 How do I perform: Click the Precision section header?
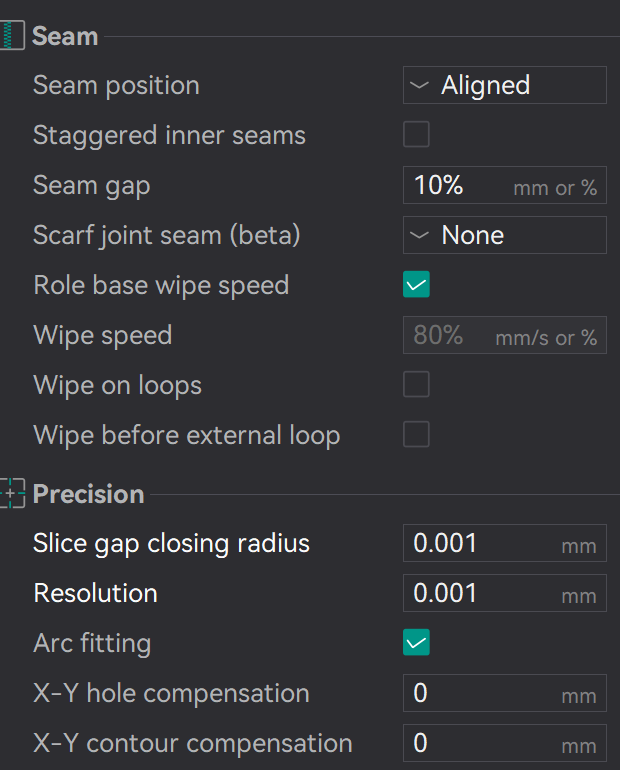click(88, 494)
